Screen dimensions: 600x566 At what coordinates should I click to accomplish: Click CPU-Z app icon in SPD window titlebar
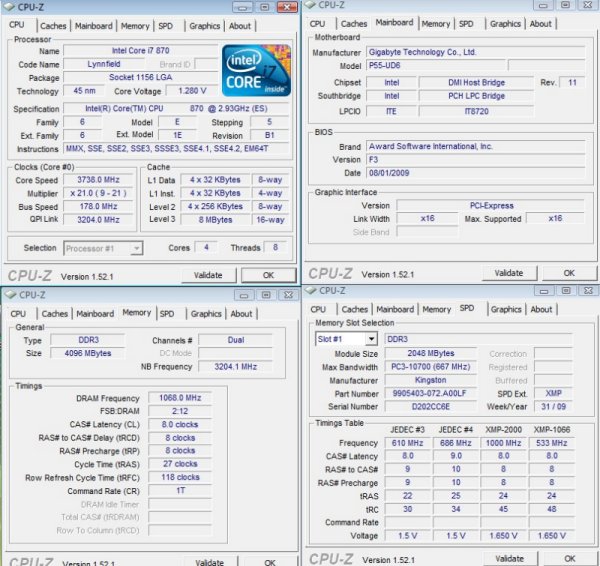point(311,290)
